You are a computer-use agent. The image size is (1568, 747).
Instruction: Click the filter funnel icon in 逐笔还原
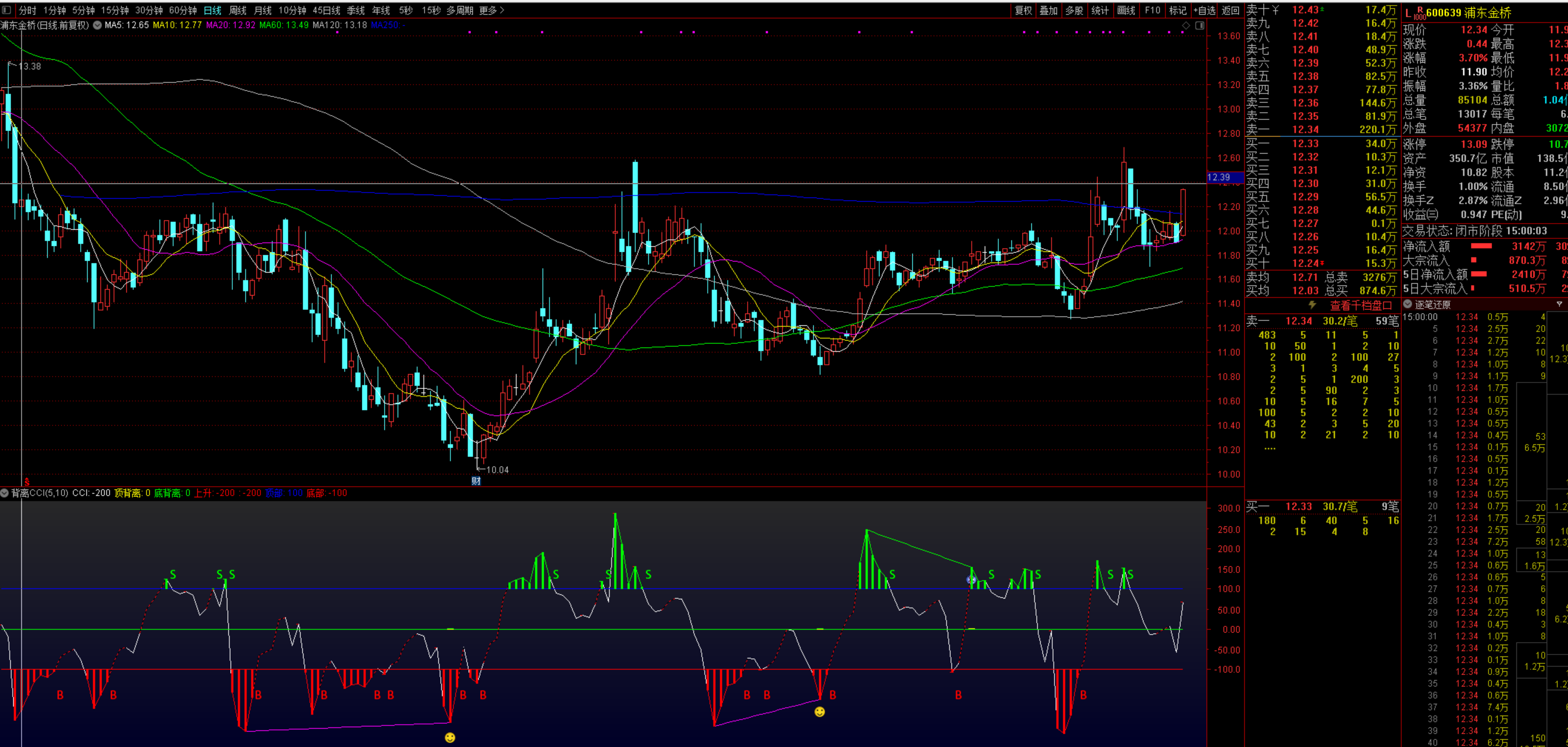pyautogui.click(x=1559, y=304)
